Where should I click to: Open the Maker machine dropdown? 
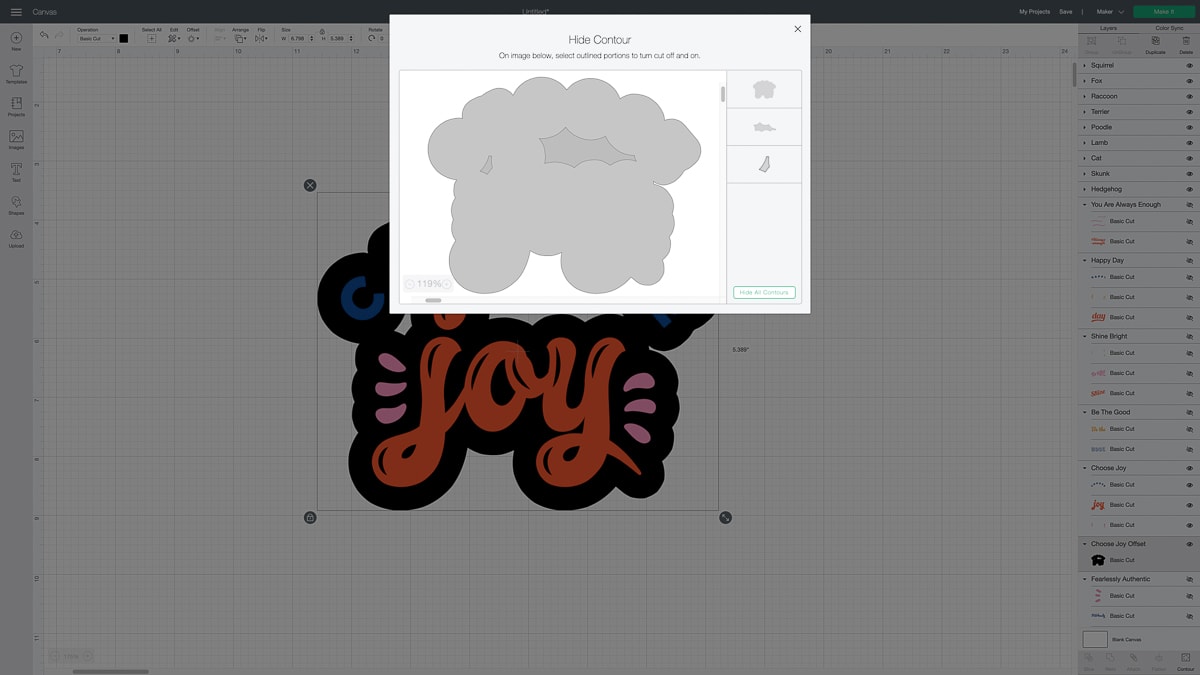click(1110, 12)
